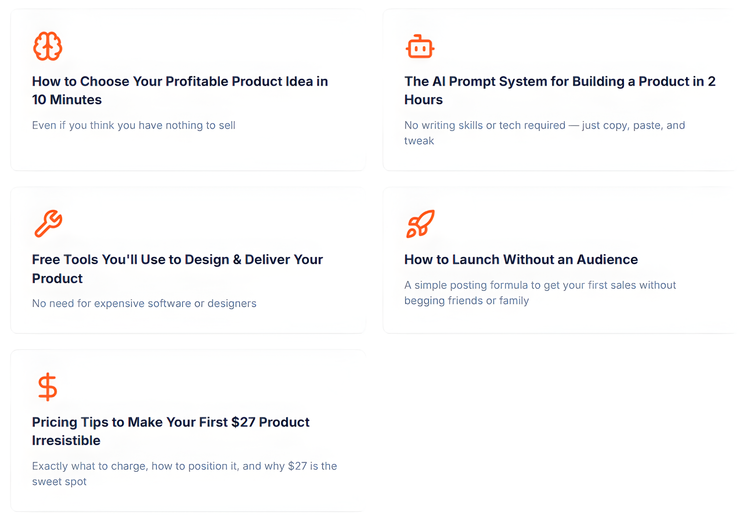750x518 pixels.
Task: Click the brain icon
Action: coord(47,46)
